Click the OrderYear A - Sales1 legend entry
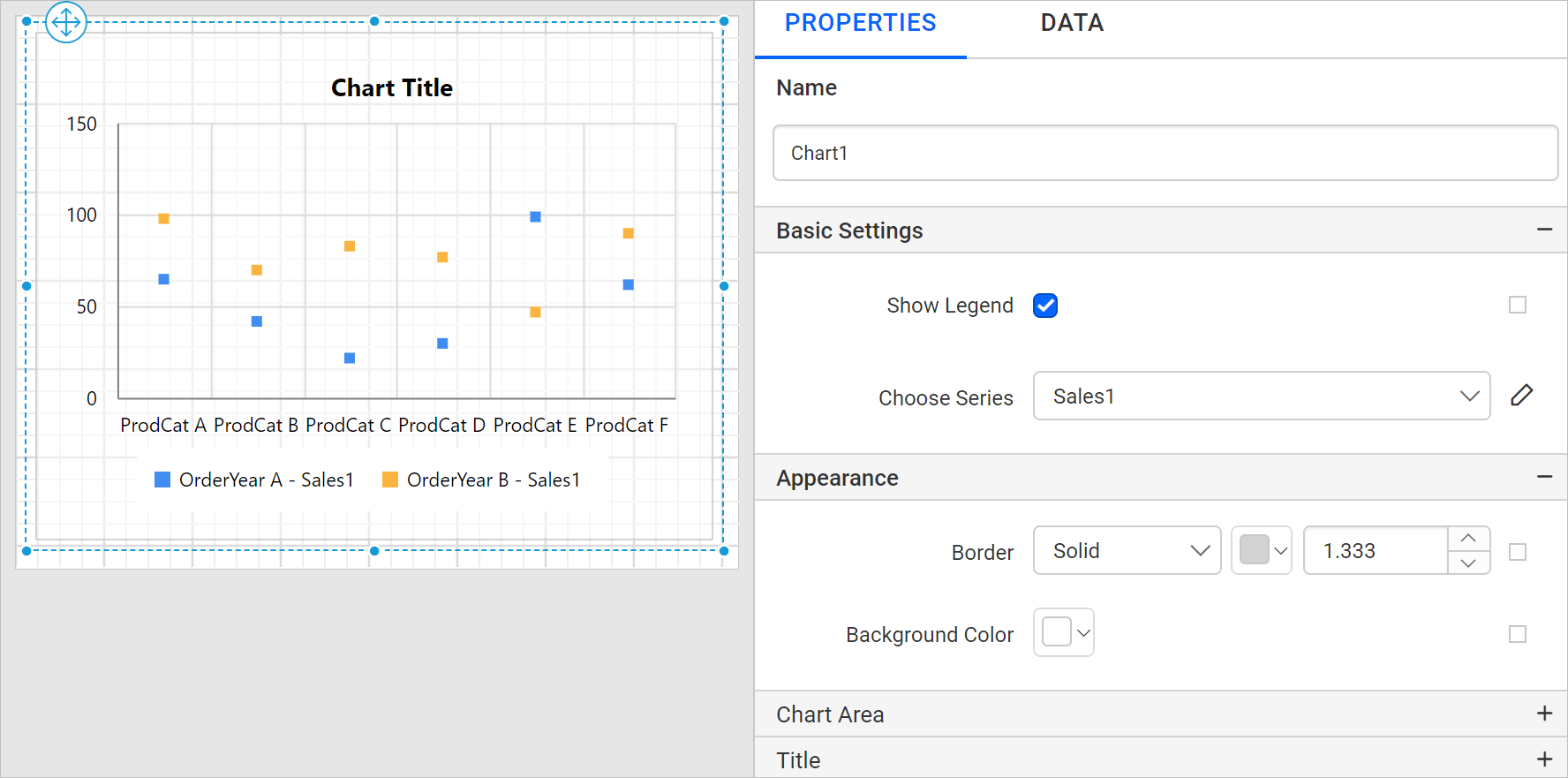The width and height of the screenshot is (1568, 778). coord(254,480)
